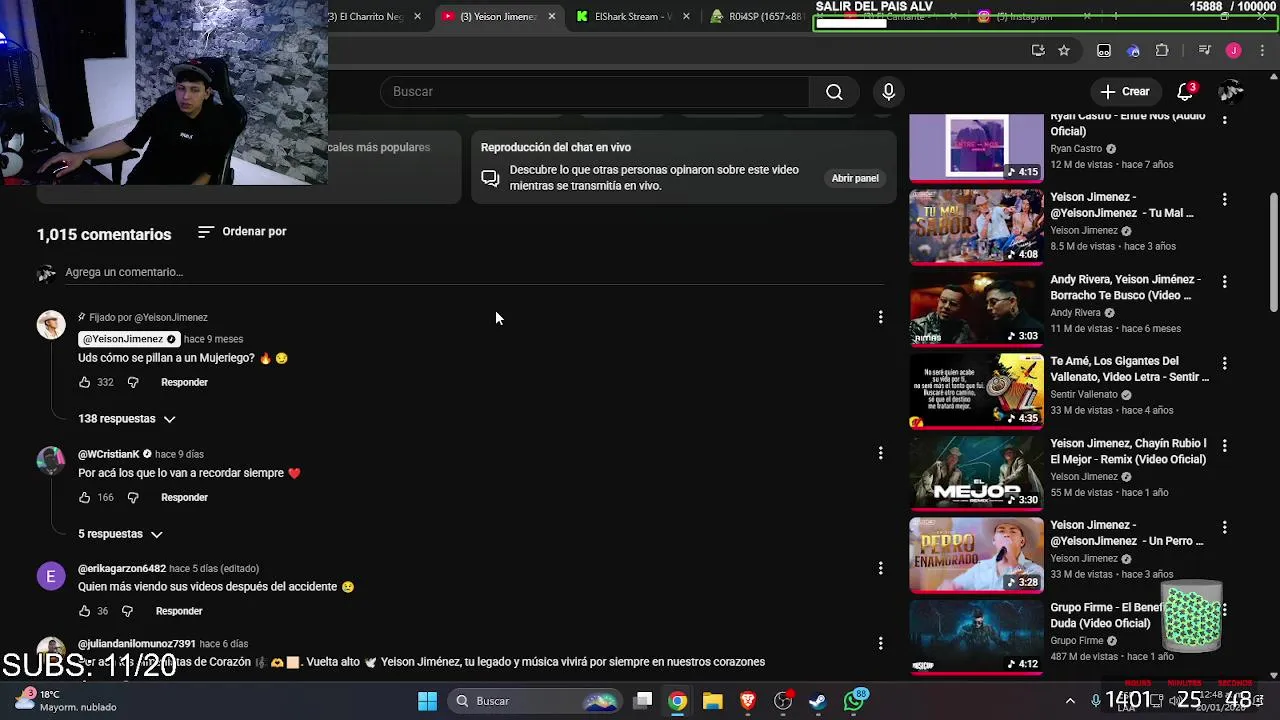This screenshot has height=720, width=1280.
Task: Dislike erikagarzon6482's comment
Action: pos(127,611)
